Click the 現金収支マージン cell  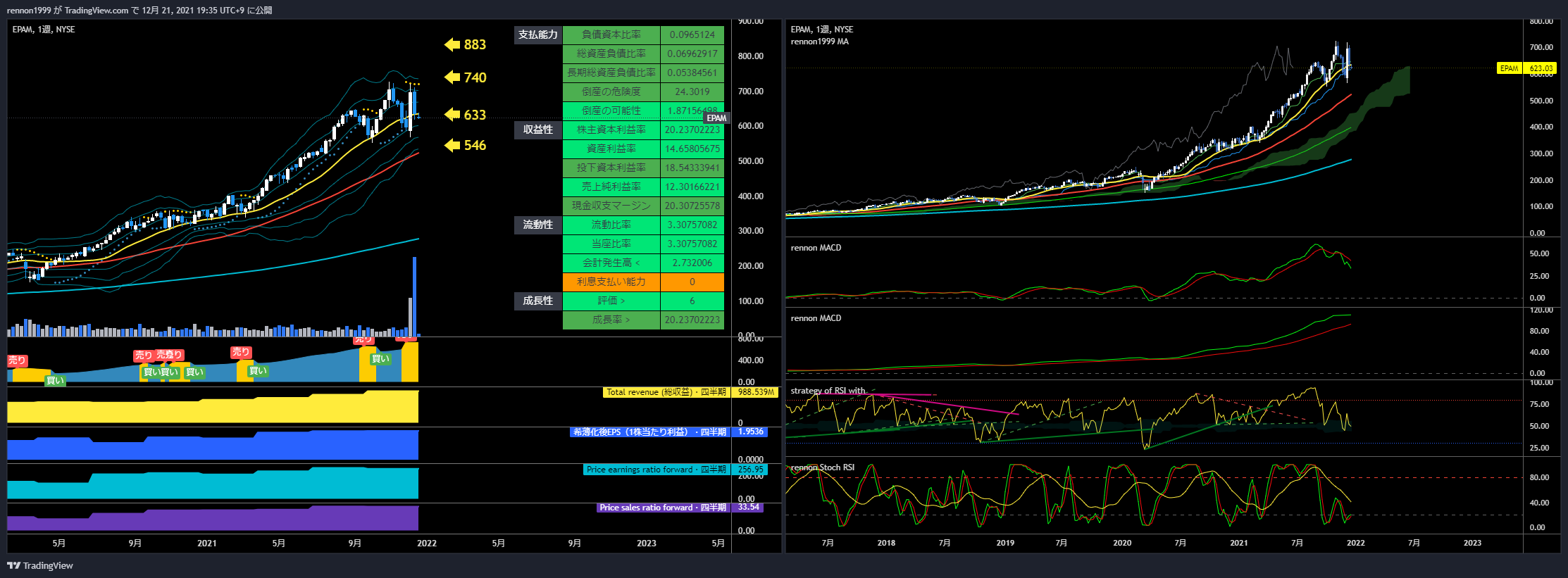tap(611, 206)
